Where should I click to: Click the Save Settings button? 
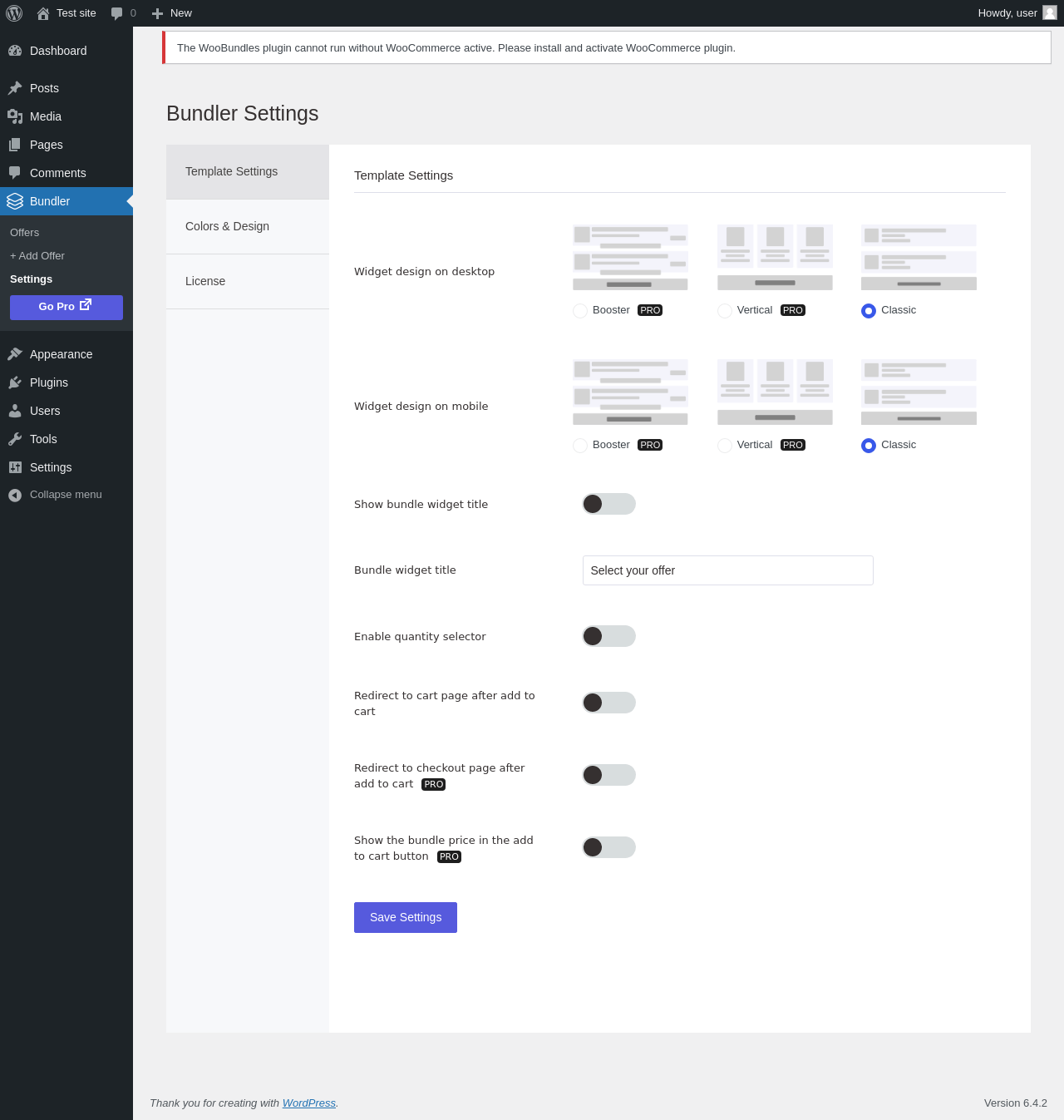coord(406,917)
